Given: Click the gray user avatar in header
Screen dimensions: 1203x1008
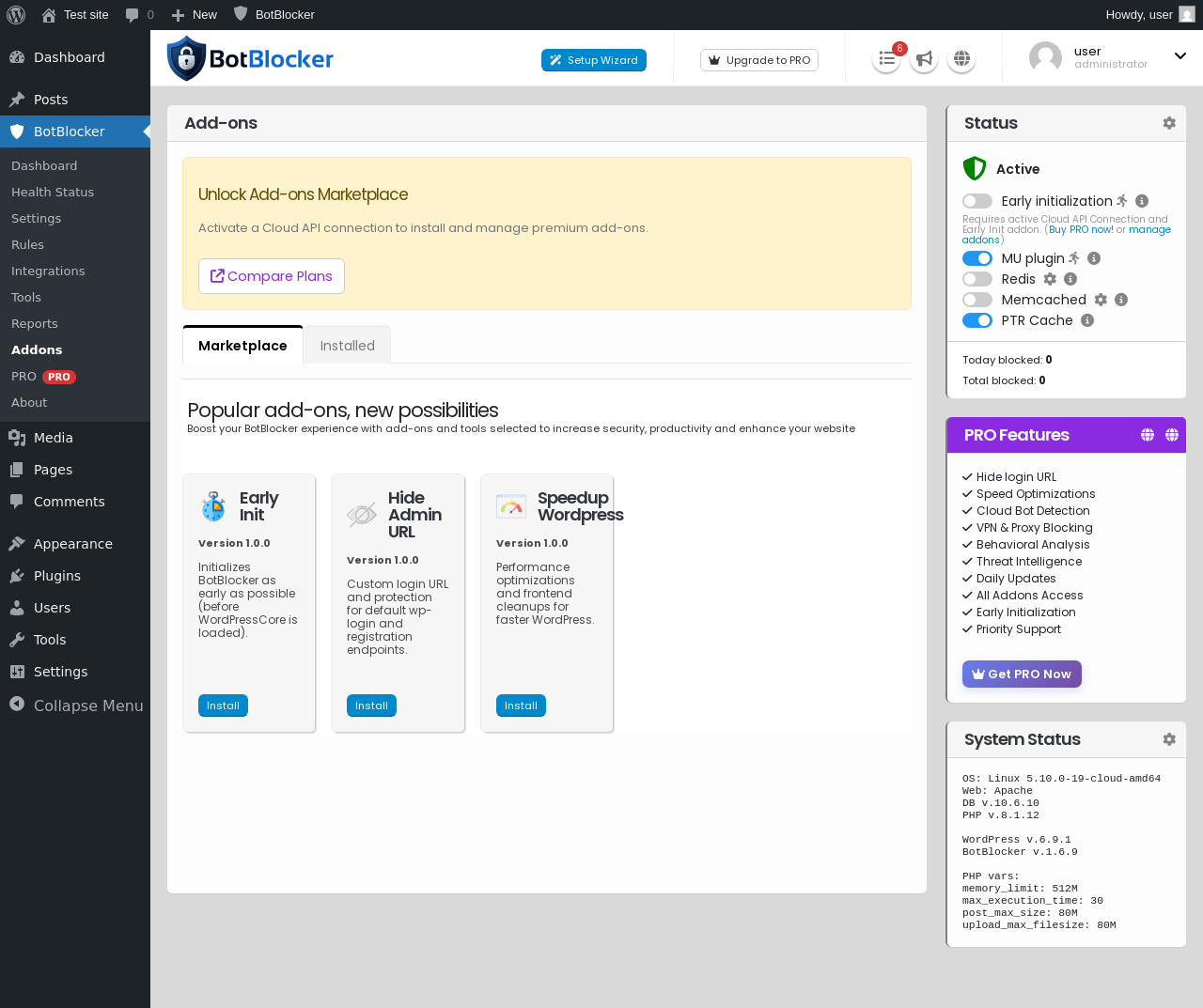Looking at the screenshot, I should 1045,57.
